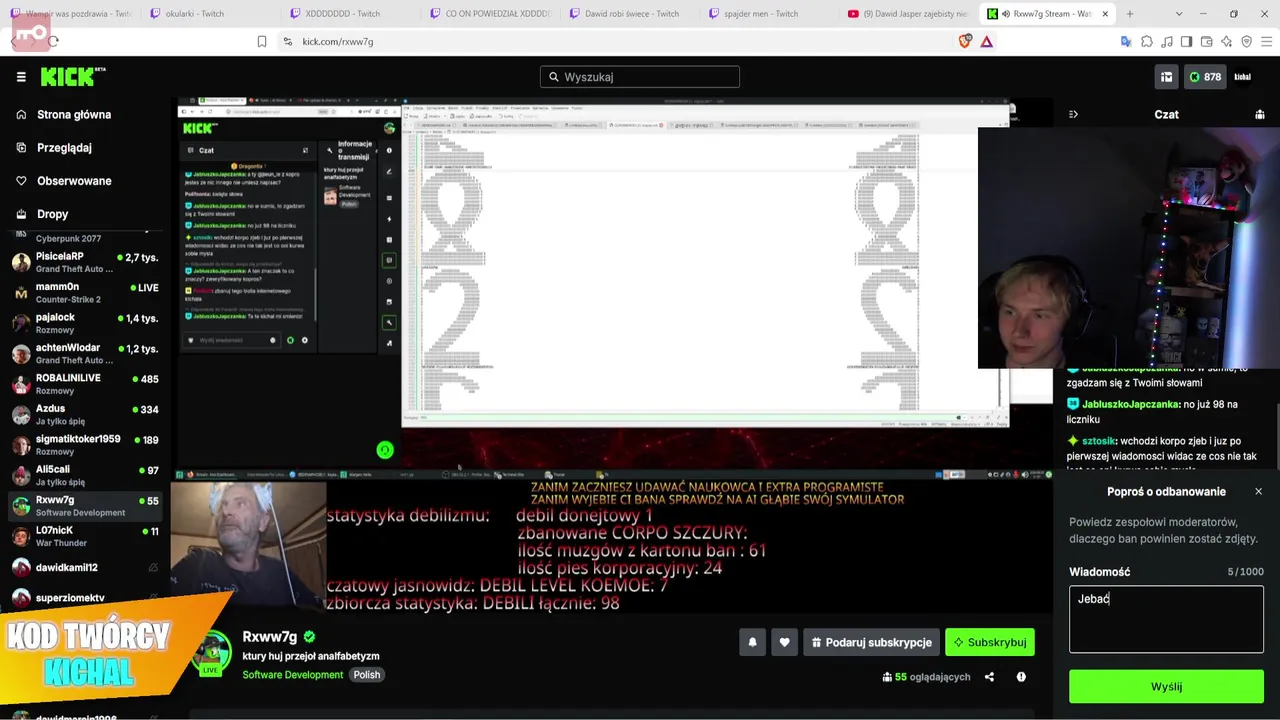This screenshot has width=1280, height=720.
Task: Open achtenWlodar channel in sidebar
Action: pyautogui.click(x=86, y=354)
